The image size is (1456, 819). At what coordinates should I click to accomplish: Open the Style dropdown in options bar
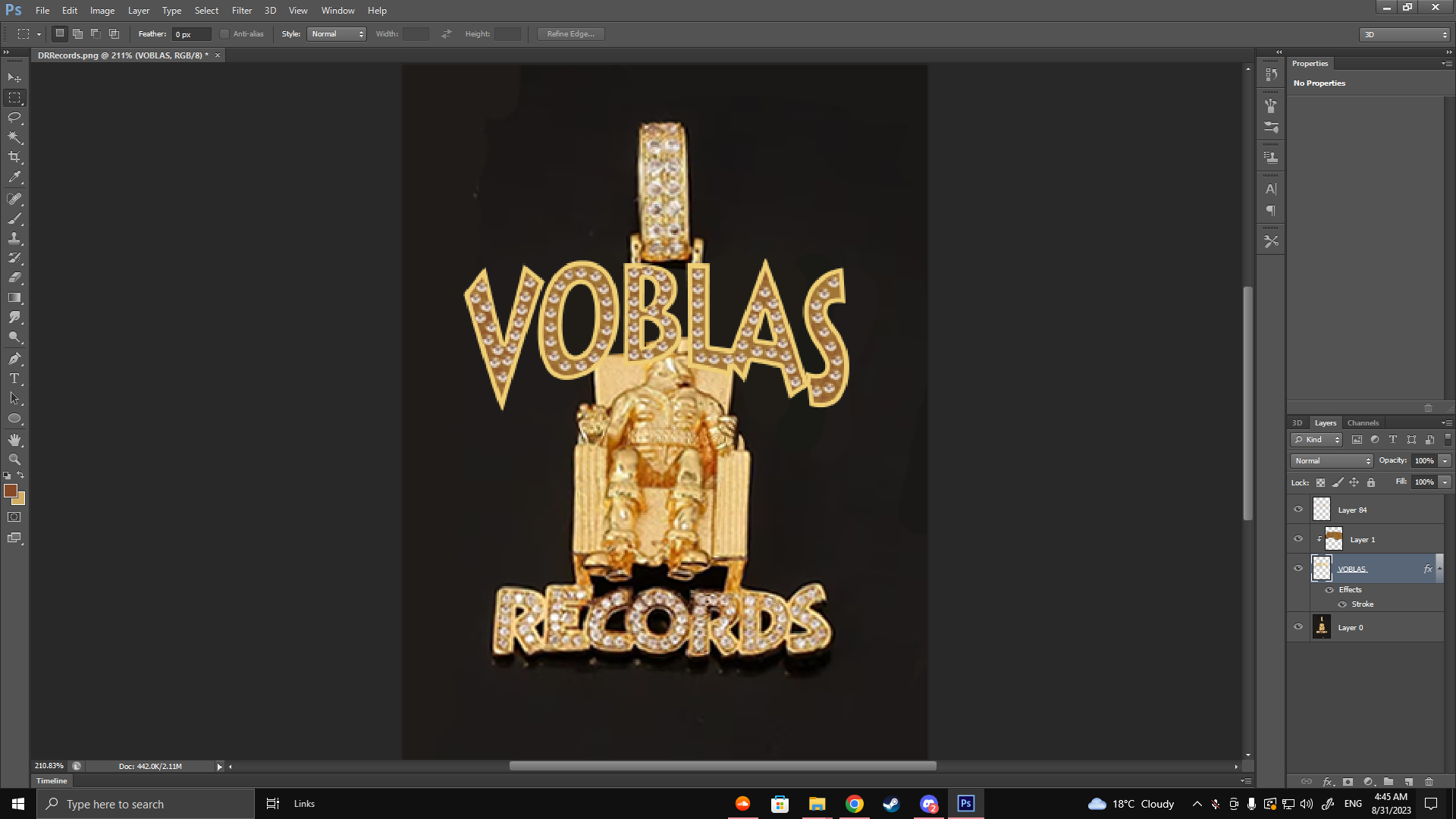tap(337, 34)
